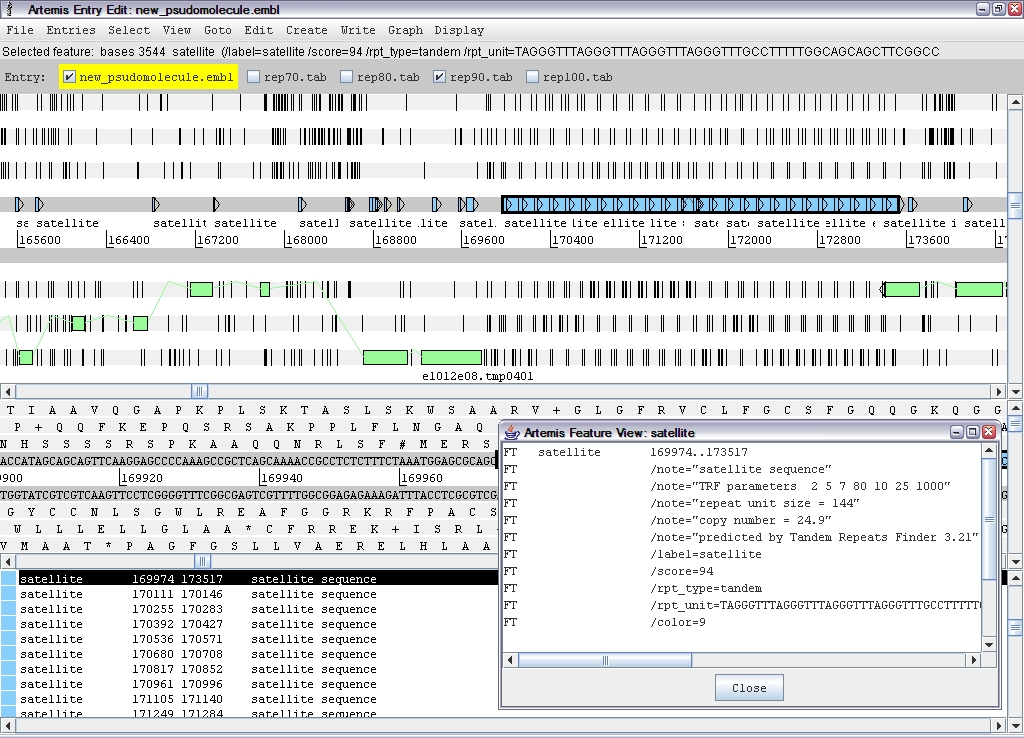
Task: Click the Feature View window Java icon
Action: [512, 432]
